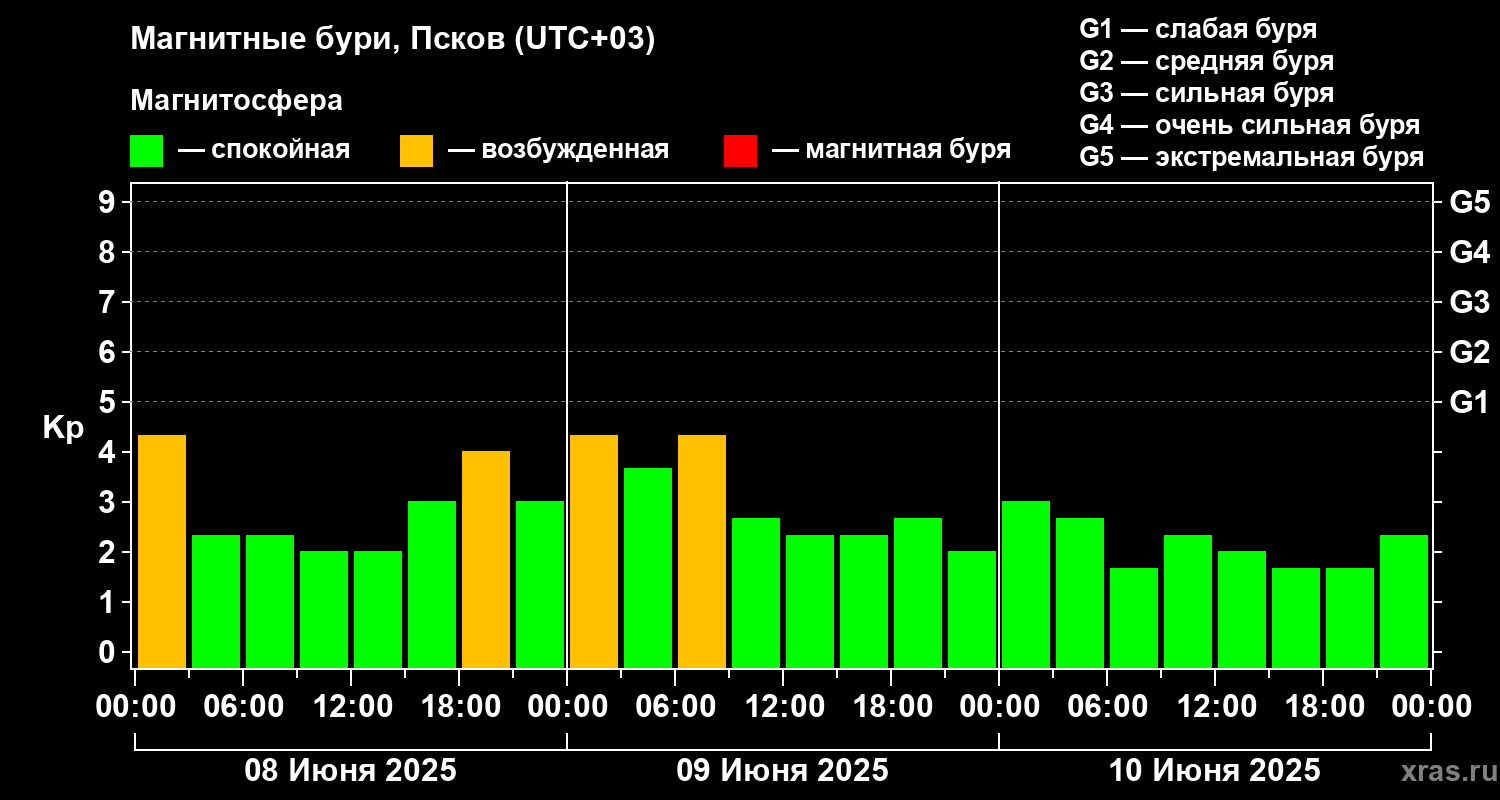
Task: Click the green 09:00–12:00 bar on 09 Июня
Action: (x=756, y=593)
